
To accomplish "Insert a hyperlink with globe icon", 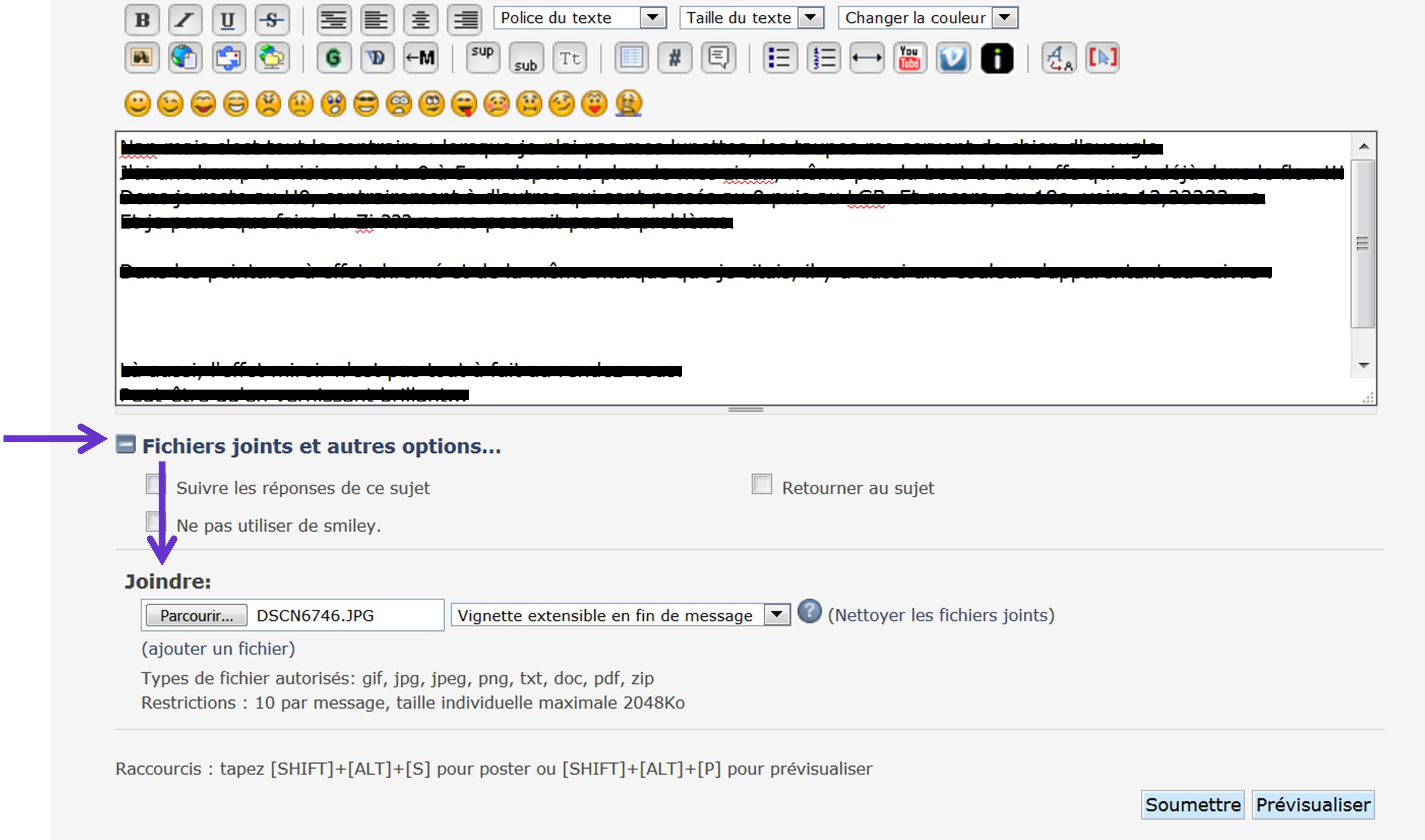I will pos(185,58).
